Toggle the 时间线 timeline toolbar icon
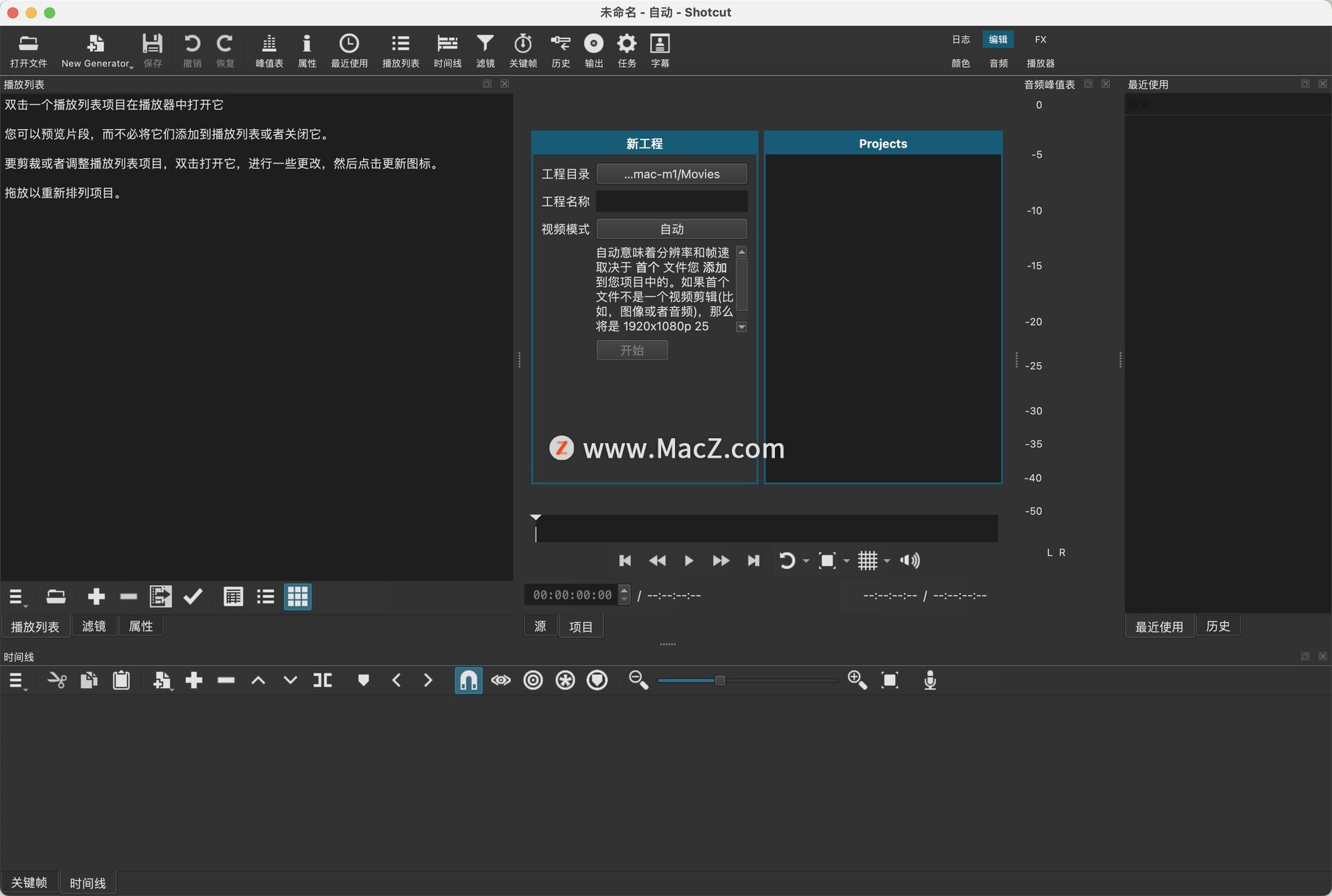This screenshot has height=896, width=1332. click(447, 51)
